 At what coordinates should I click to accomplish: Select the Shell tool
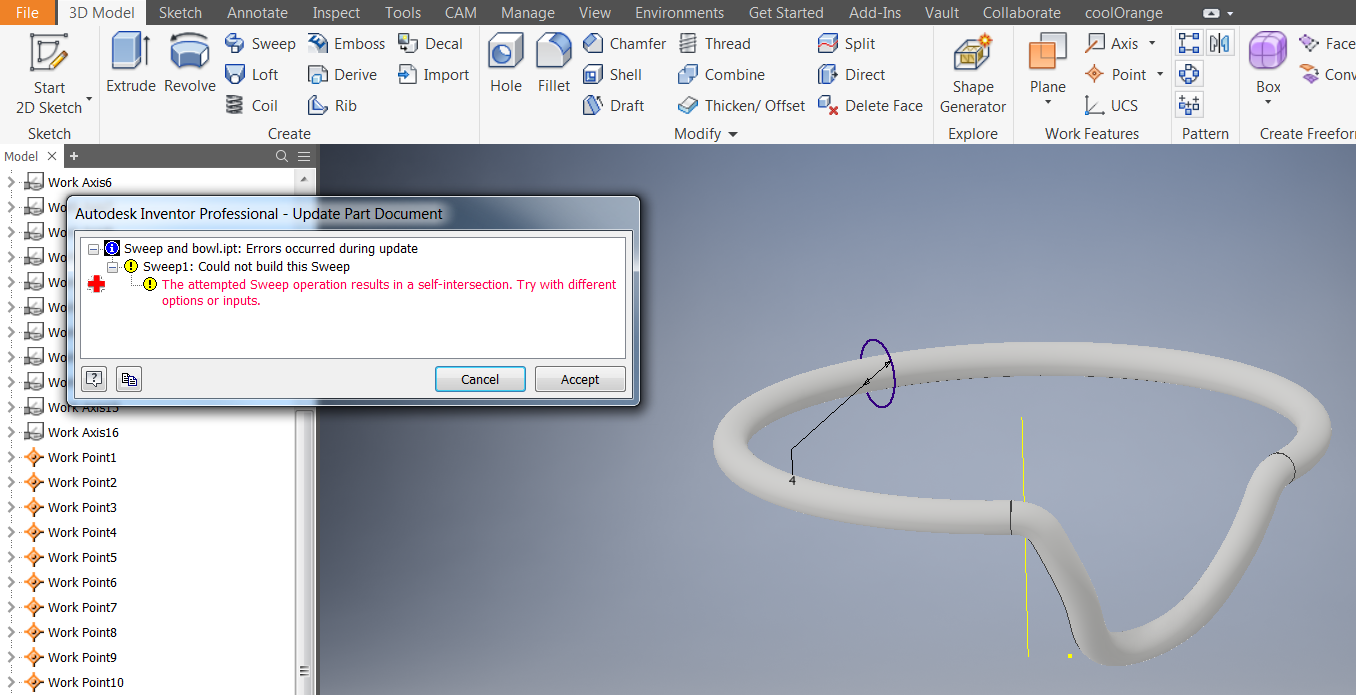614,74
